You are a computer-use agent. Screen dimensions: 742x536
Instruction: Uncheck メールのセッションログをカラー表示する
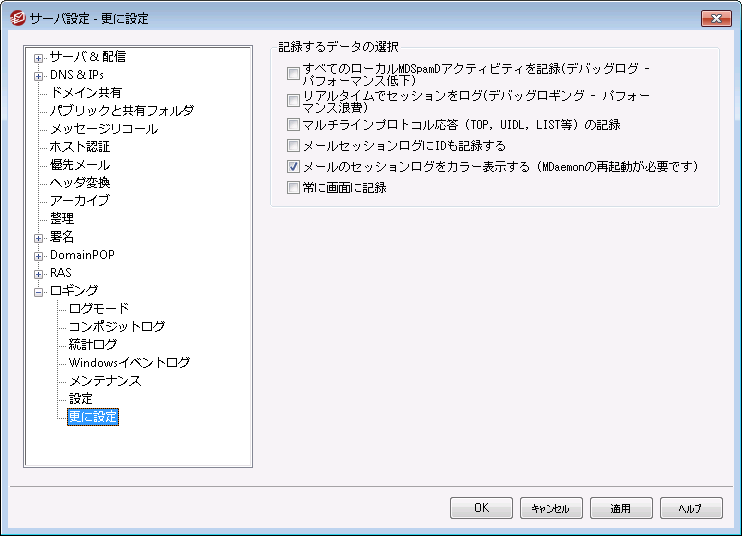pyautogui.click(x=293, y=167)
